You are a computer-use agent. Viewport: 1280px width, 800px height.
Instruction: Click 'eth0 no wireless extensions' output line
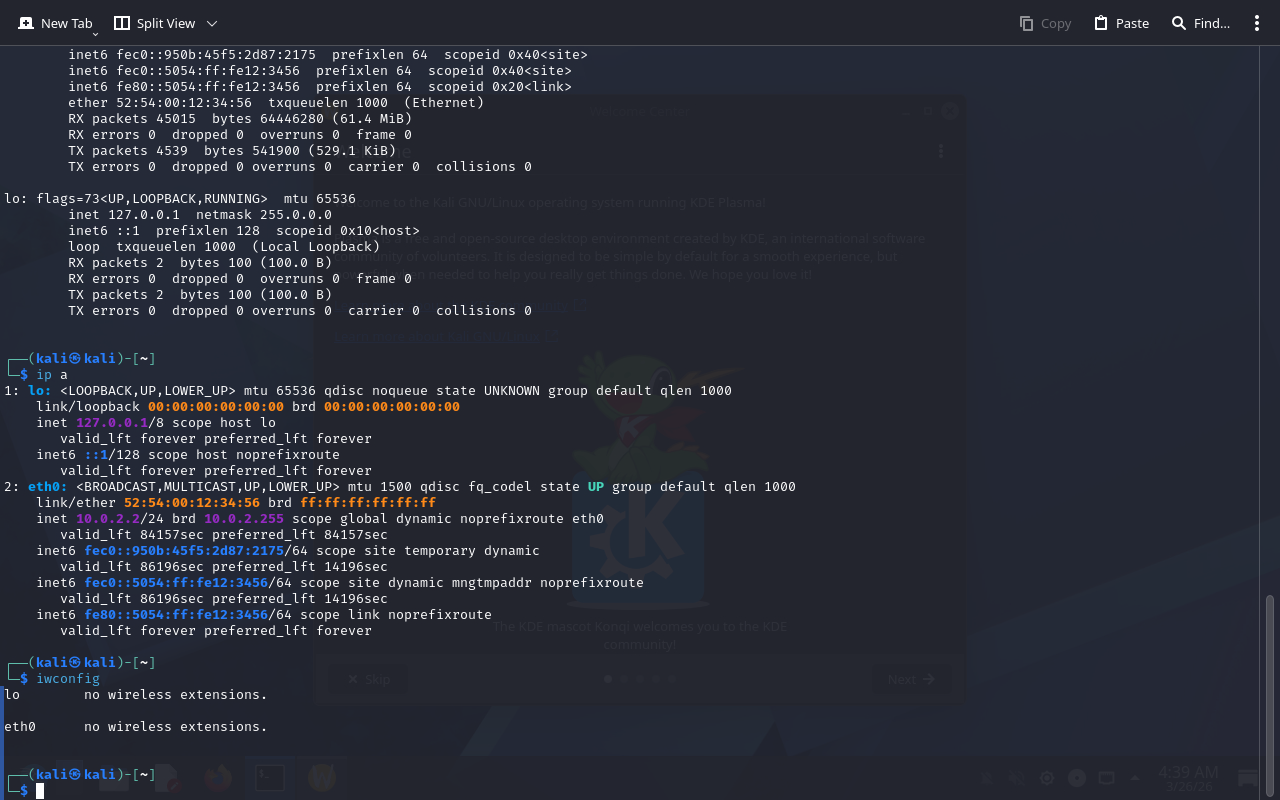coord(136,727)
